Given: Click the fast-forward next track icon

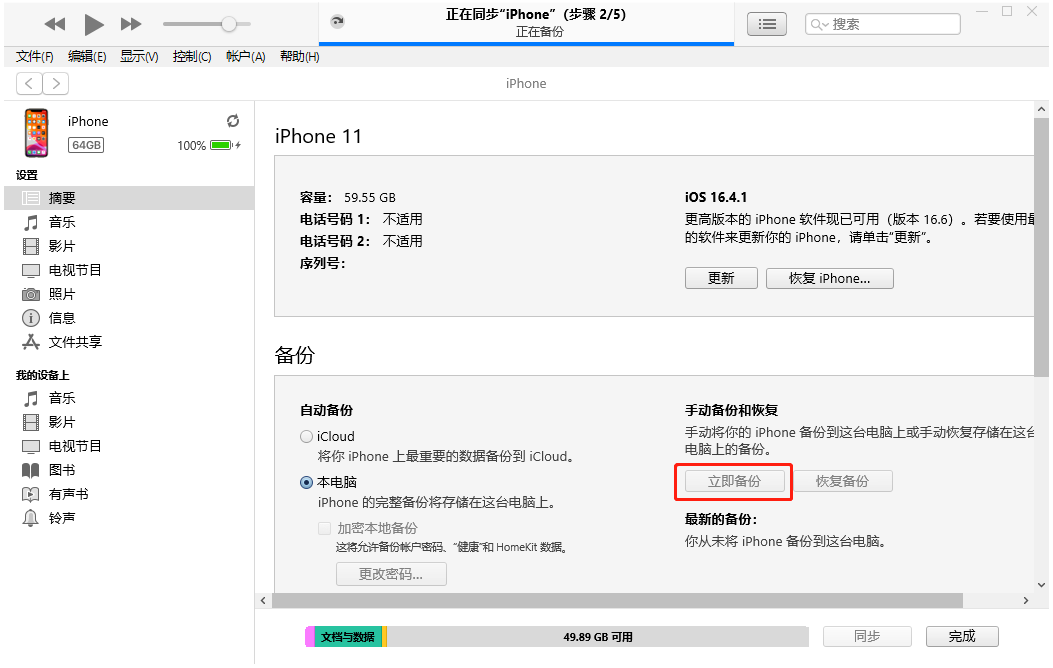Looking at the screenshot, I should pyautogui.click(x=131, y=24).
